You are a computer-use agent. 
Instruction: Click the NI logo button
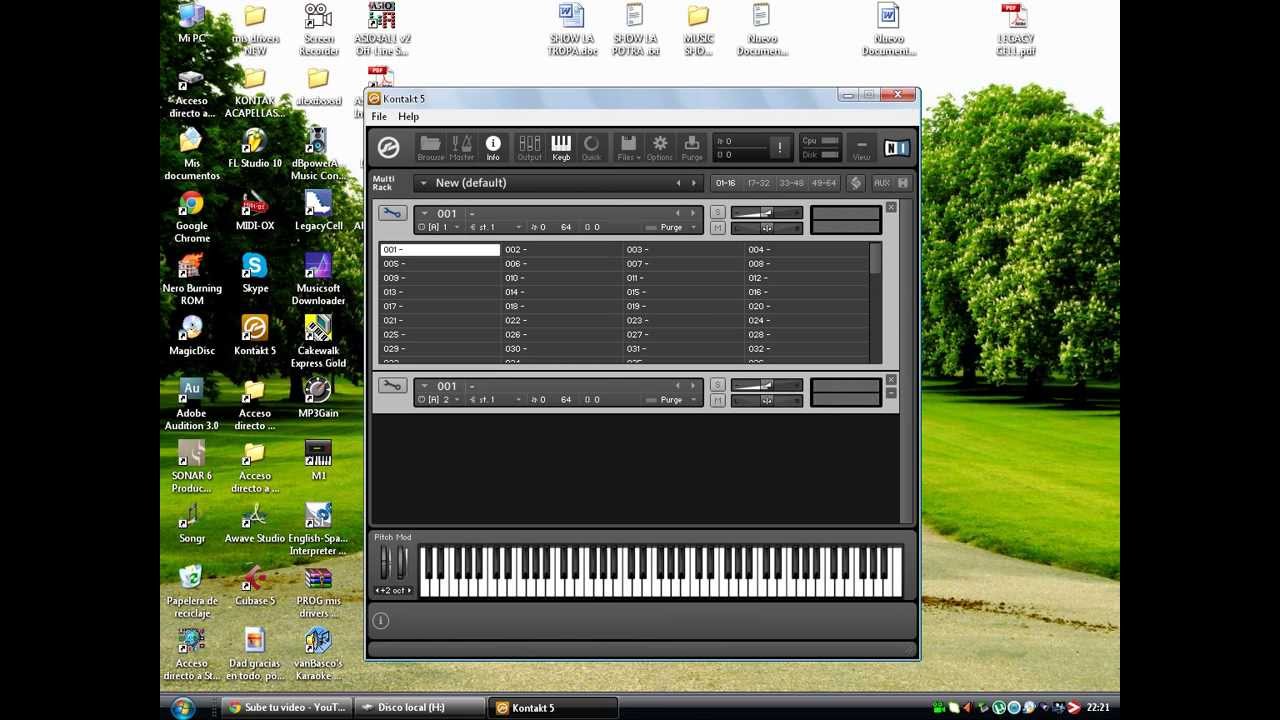pos(897,148)
